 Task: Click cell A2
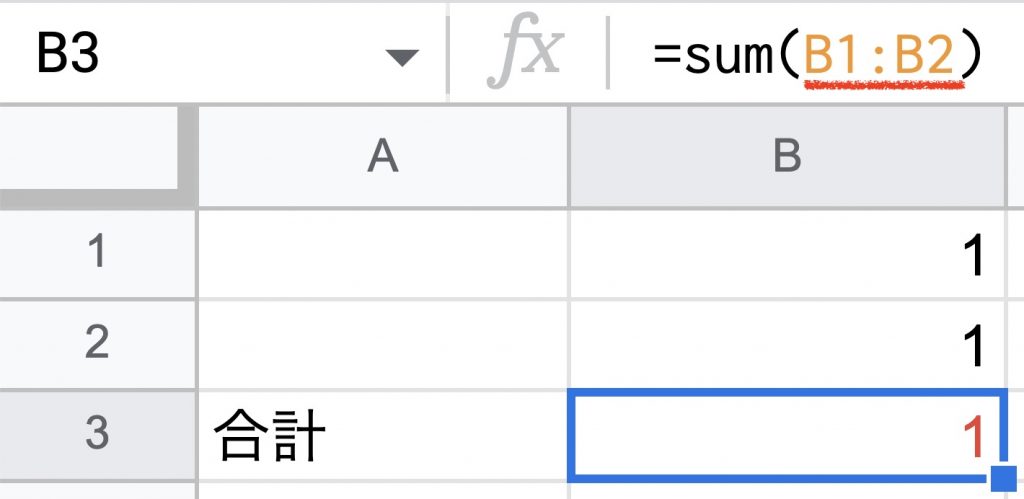tap(383, 342)
